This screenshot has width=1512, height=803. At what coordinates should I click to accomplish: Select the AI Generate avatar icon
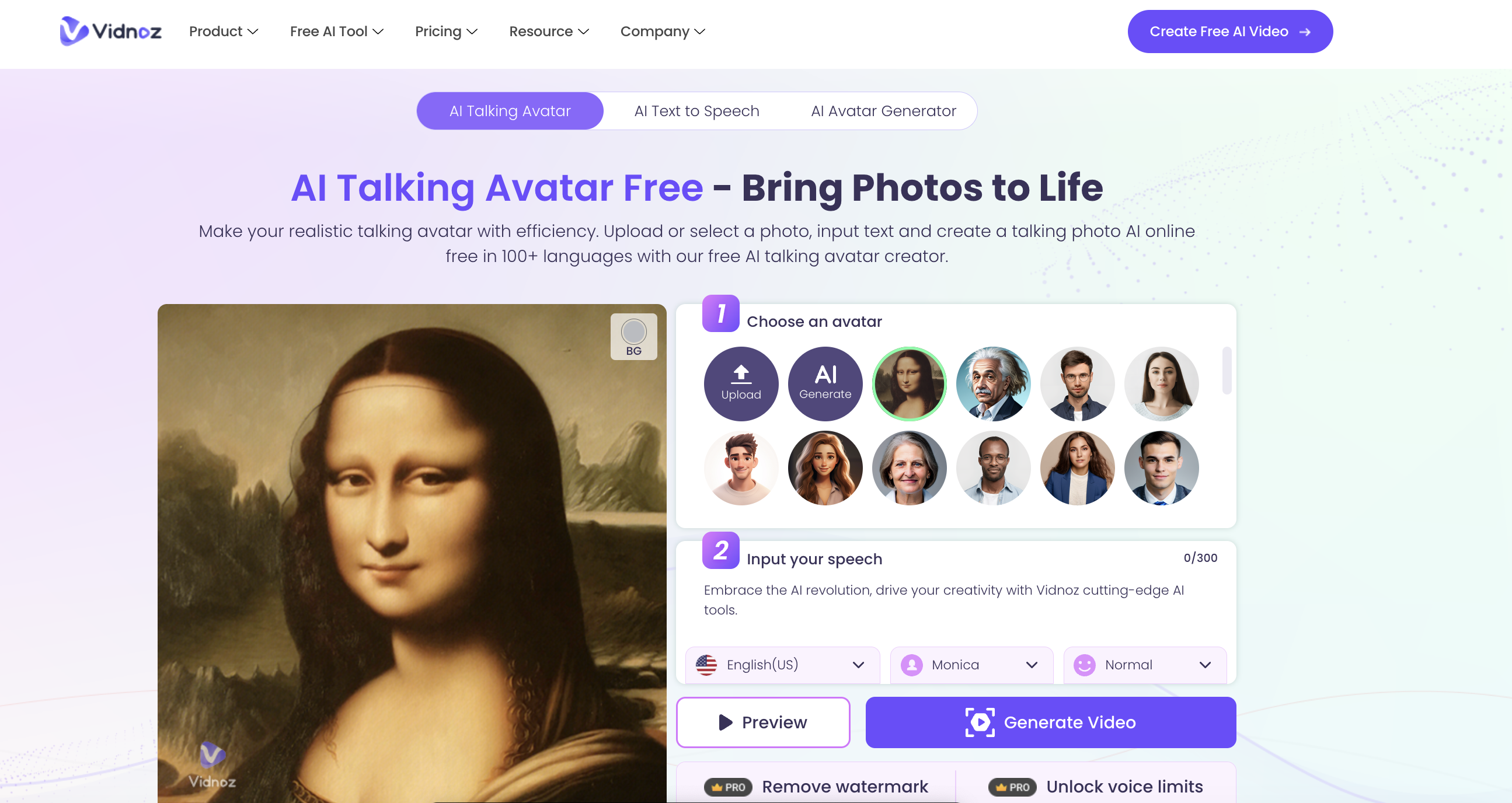pos(824,382)
